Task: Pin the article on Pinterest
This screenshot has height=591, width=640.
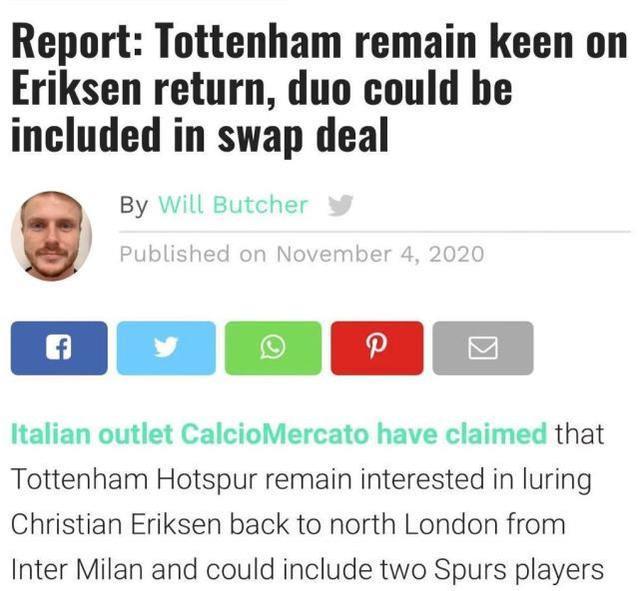Action: pyautogui.click(x=377, y=348)
